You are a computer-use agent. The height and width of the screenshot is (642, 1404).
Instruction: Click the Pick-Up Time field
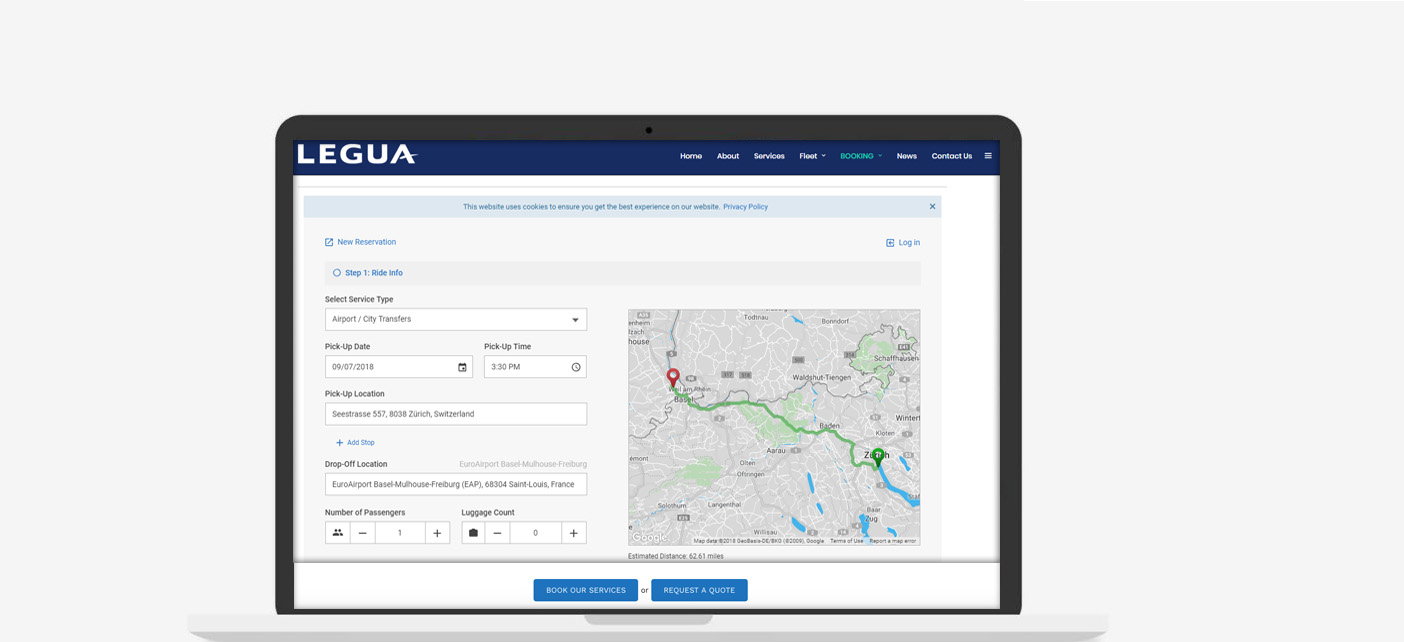point(535,367)
